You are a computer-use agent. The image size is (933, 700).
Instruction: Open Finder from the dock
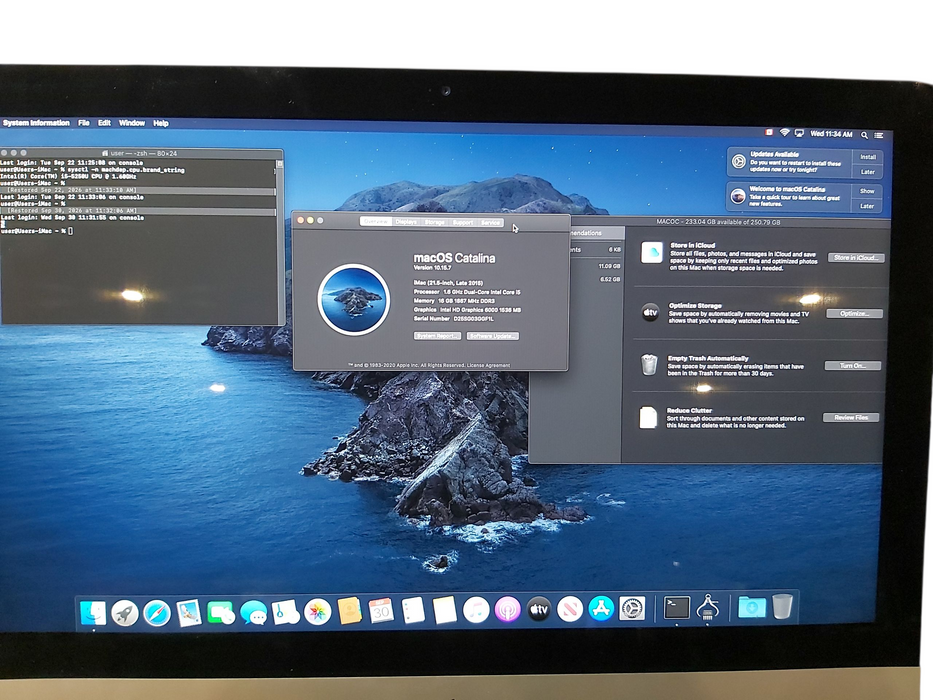(93, 613)
